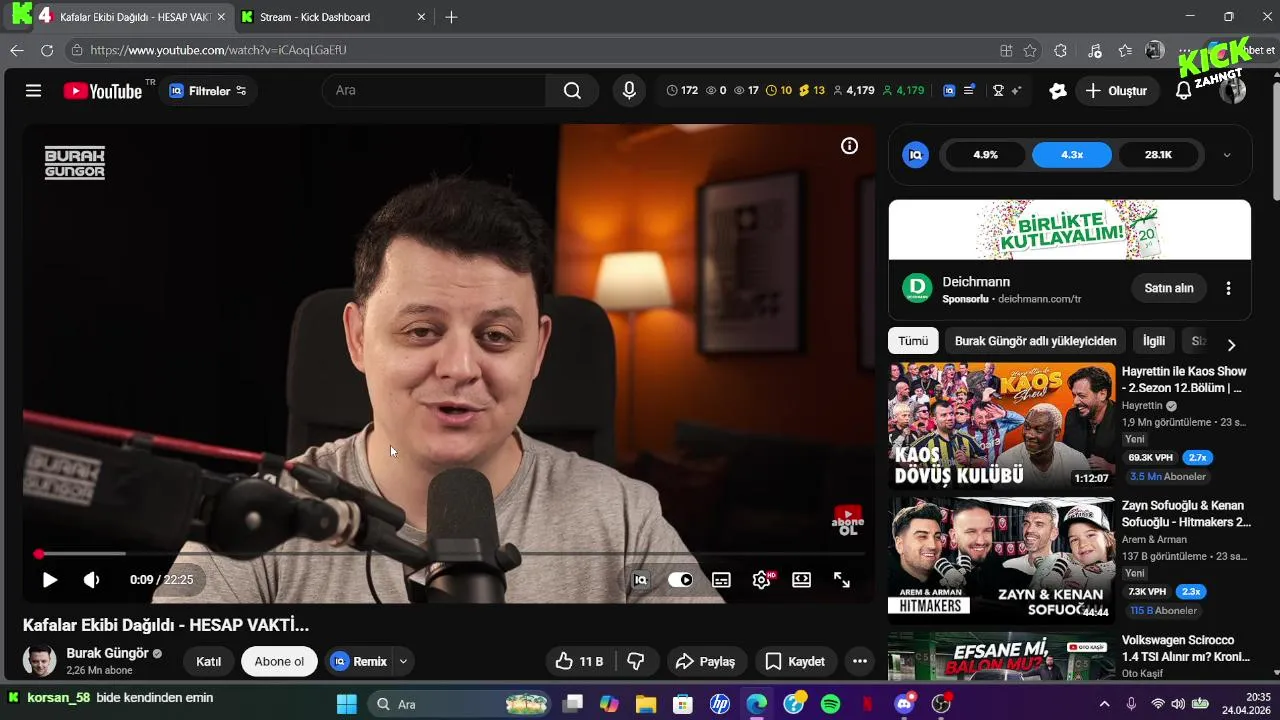Viewport: 1280px width, 720px height.
Task: Open Burak Güngör channel name link
Action: (x=107, y=653)
